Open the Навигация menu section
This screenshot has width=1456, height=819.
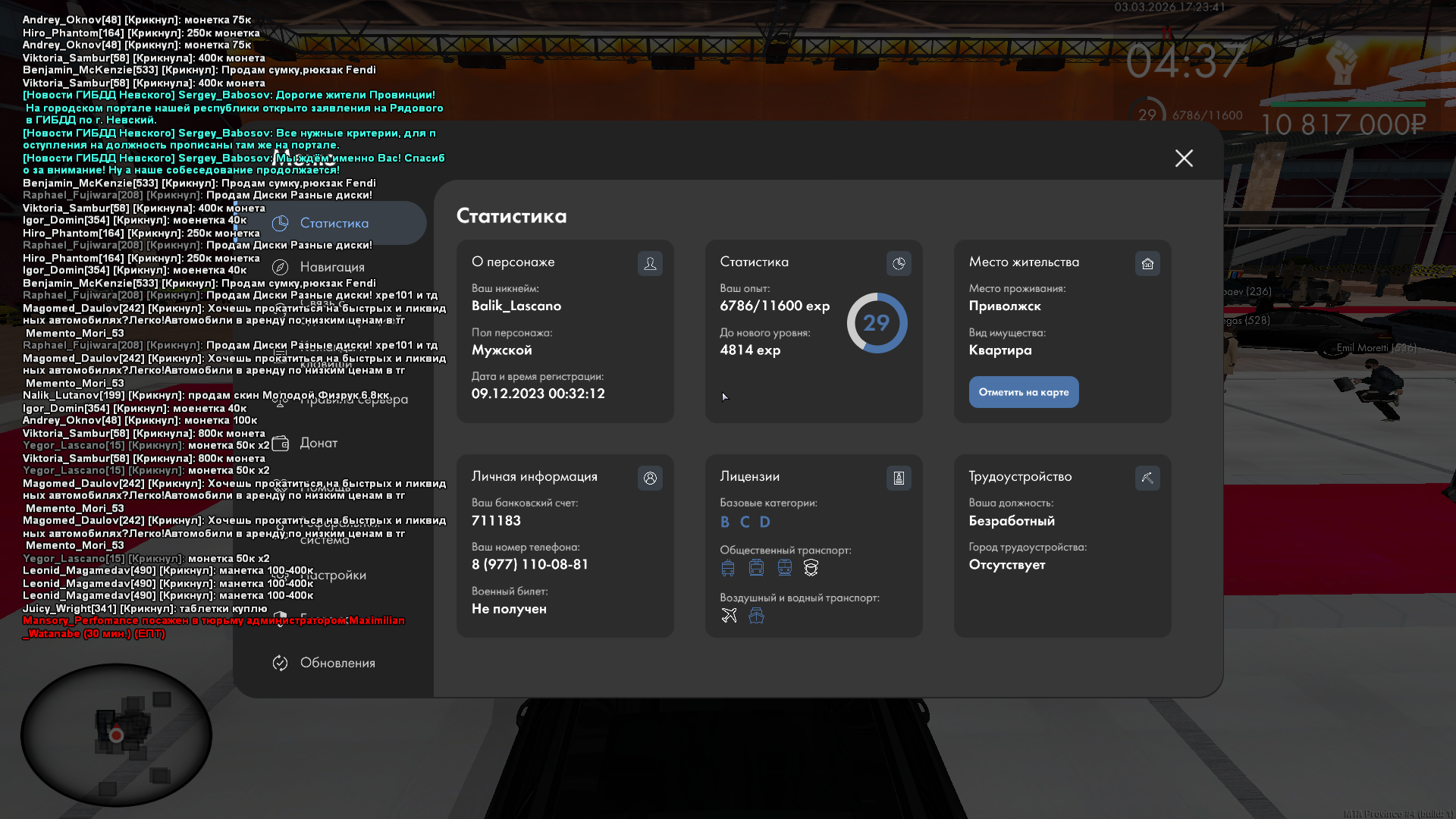tap(332, 267)
